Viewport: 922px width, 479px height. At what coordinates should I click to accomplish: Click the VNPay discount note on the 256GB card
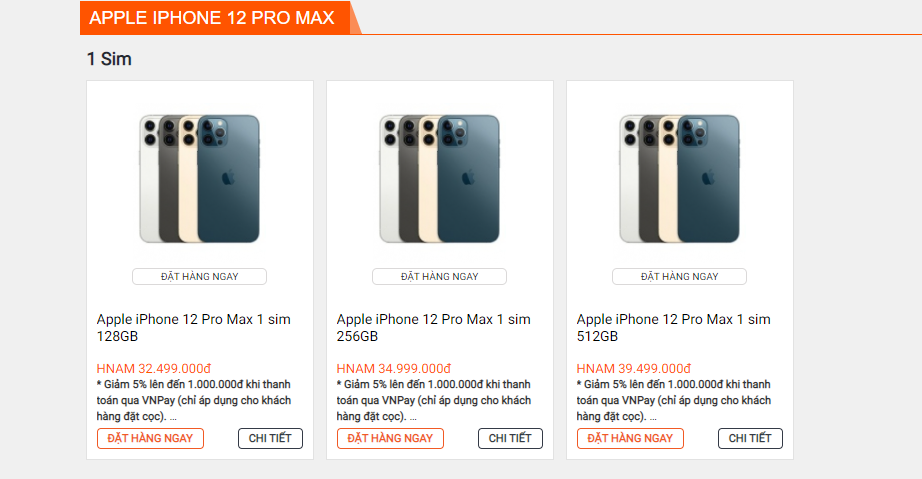433,400
